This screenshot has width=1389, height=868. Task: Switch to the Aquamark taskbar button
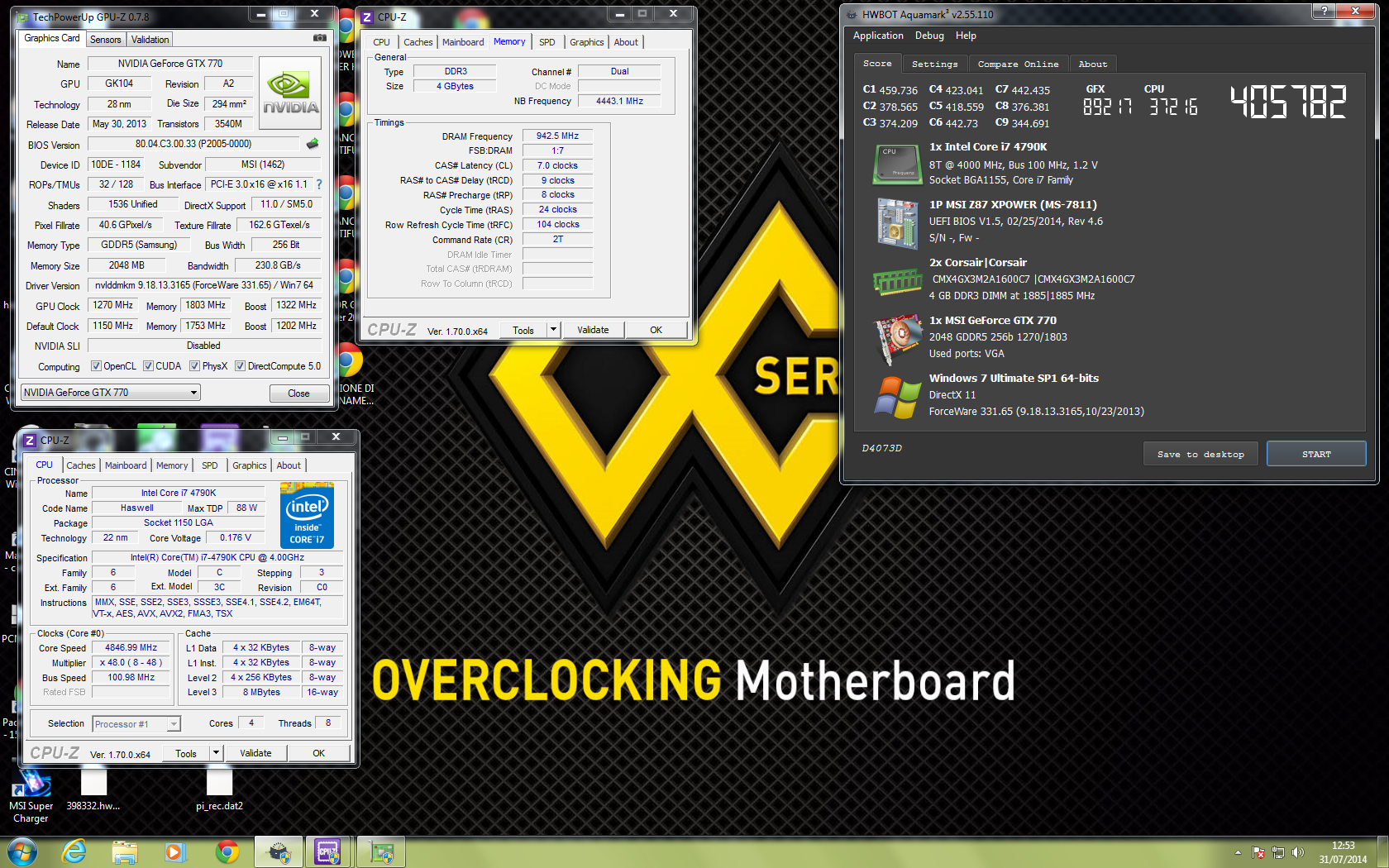[279, 851]
